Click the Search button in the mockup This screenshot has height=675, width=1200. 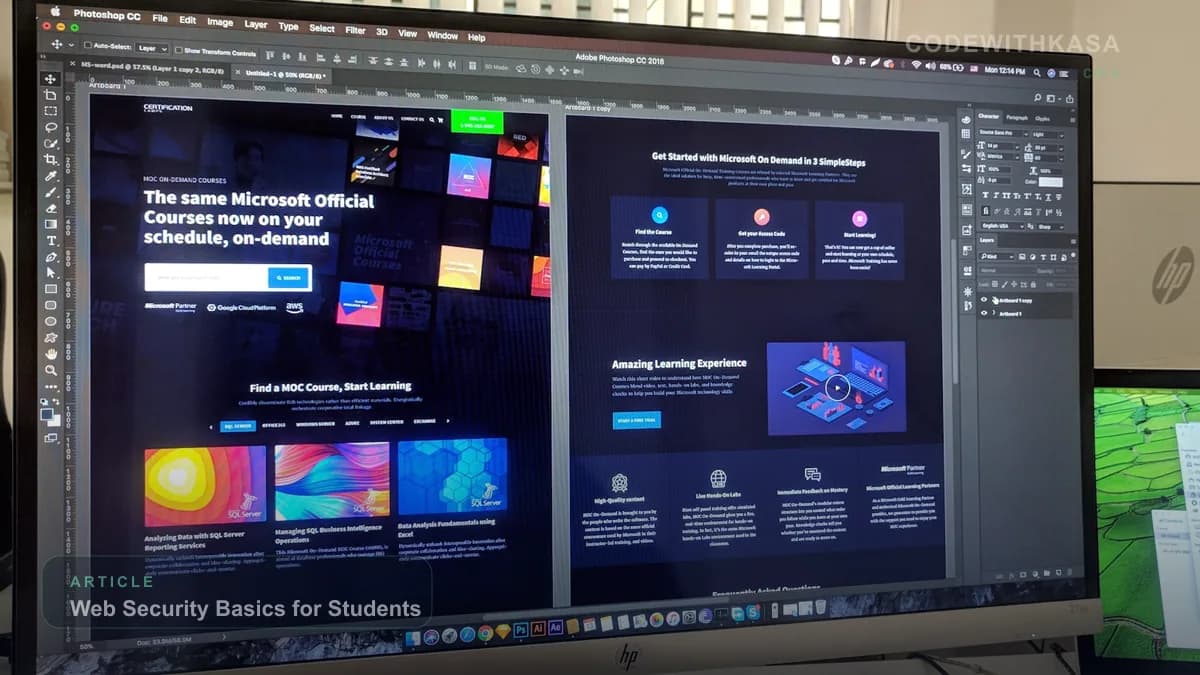(x=289, y=277)
